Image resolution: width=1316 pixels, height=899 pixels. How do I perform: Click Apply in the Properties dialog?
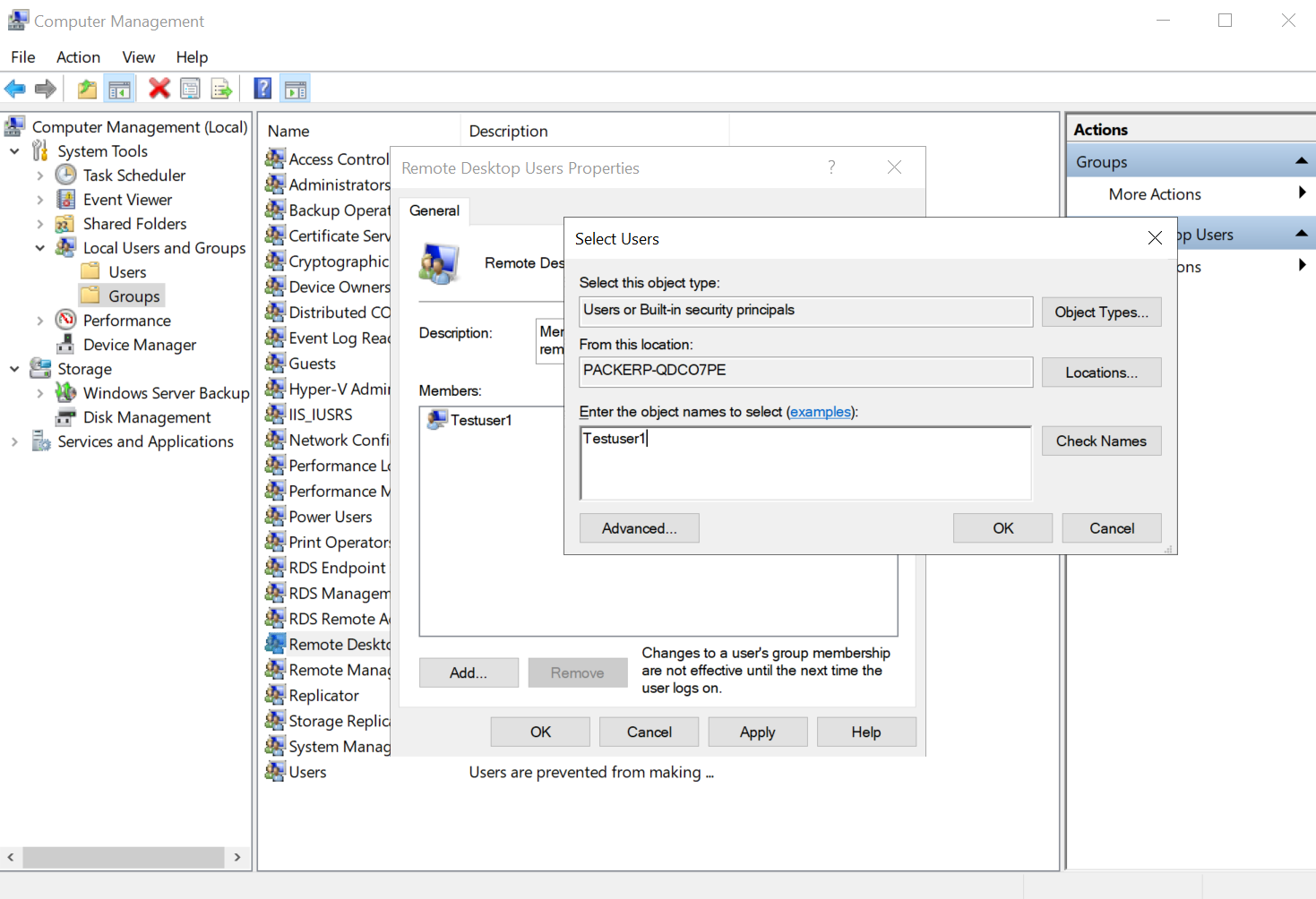click(x=757, y=732)
